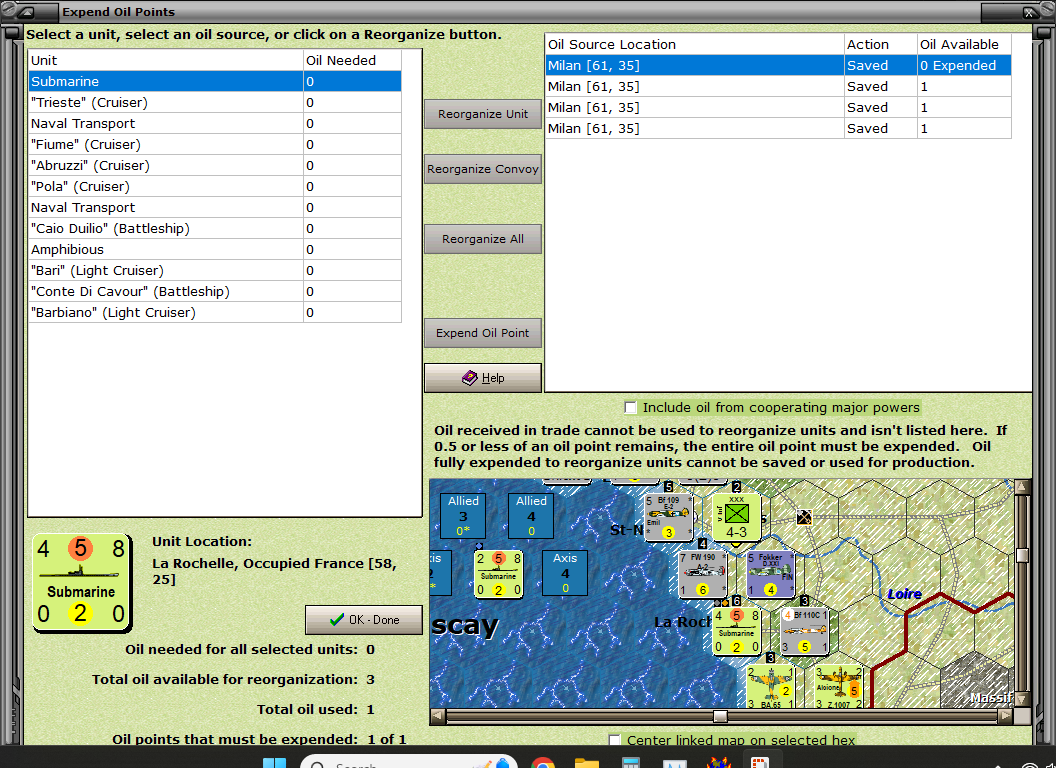Click the system menu icon in title bar
Image resolution: width=1056 pixels, height=768 pixels.
point(25,11)
